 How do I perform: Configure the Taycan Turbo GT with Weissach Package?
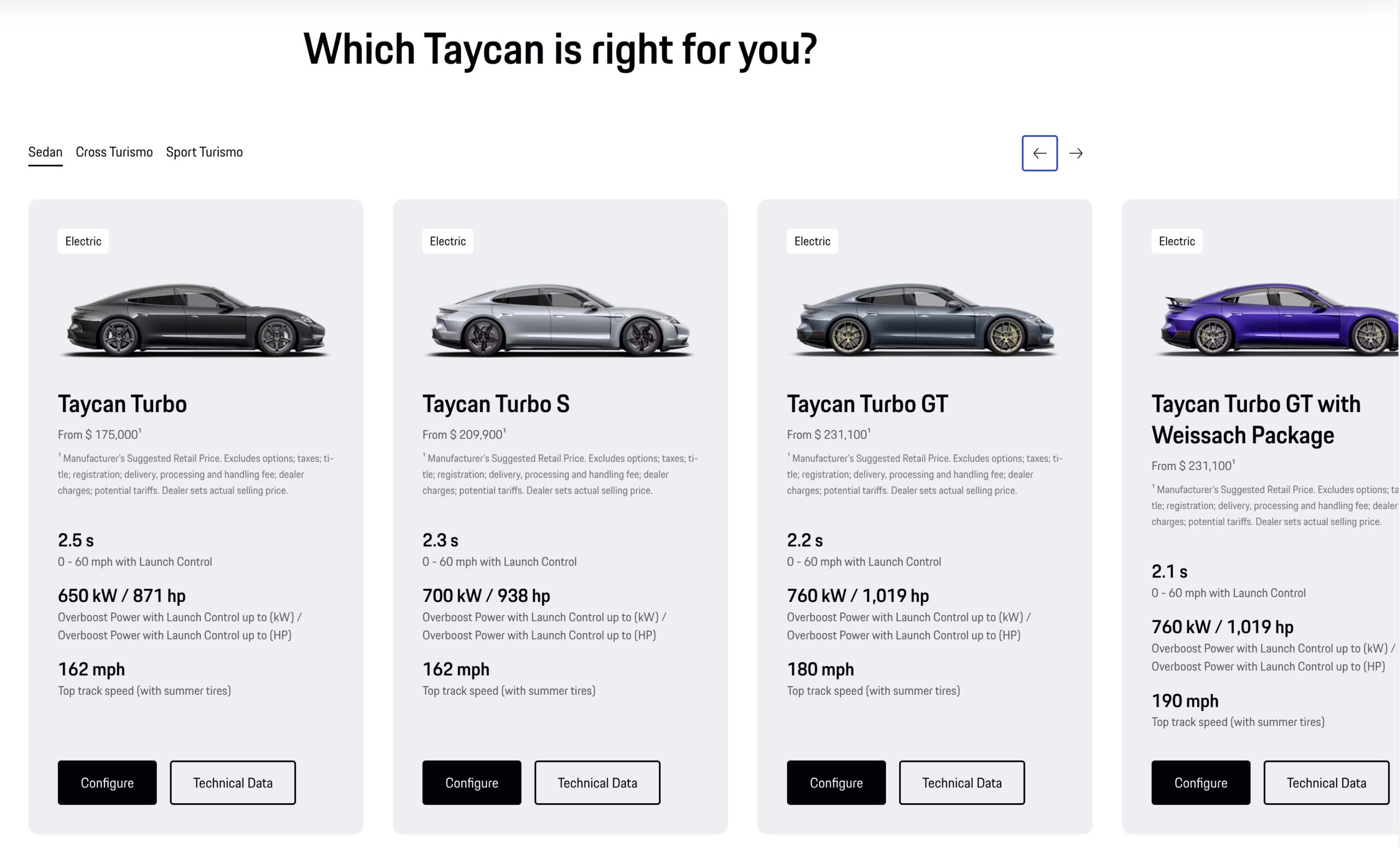(1200, 783)
